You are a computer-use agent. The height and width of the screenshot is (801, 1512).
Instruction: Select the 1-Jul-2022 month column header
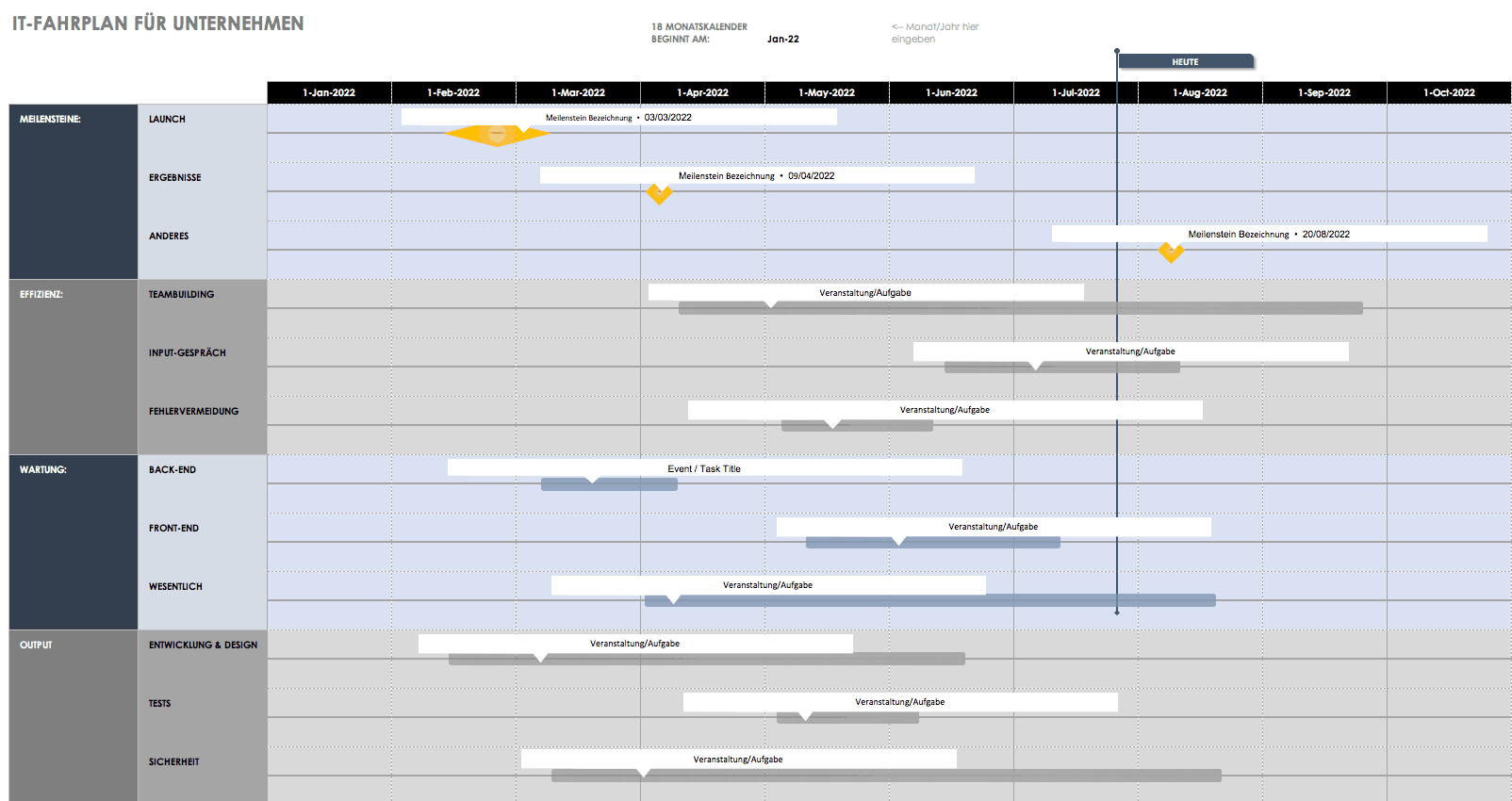point(1076,93)
